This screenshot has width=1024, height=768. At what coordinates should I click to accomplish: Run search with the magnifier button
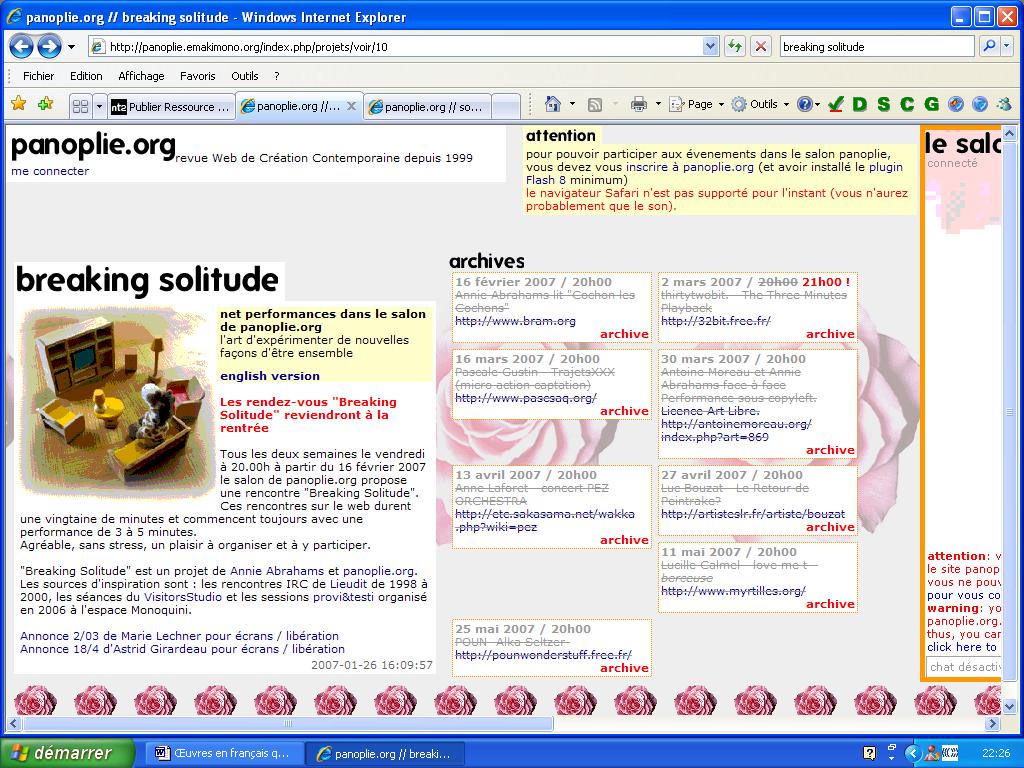tap(989, 46)
